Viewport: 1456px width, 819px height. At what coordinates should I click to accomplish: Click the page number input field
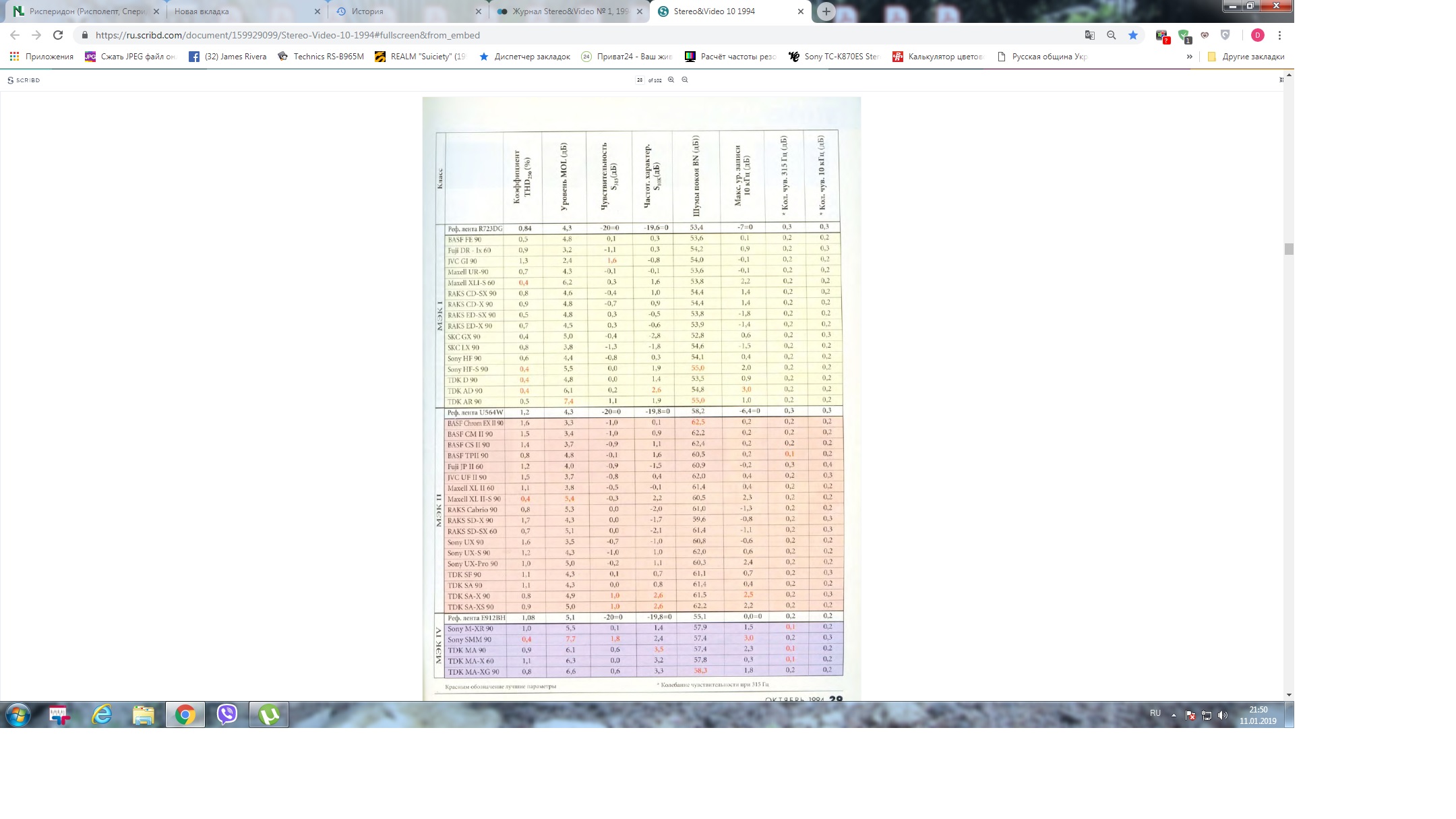click(639, 80)
